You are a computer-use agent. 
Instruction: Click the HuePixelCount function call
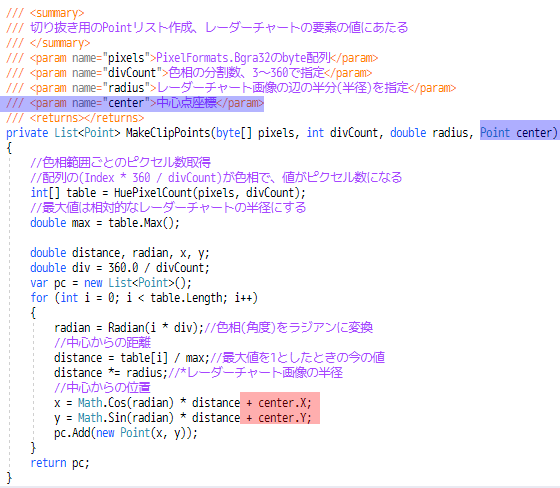tap(210, 193)
